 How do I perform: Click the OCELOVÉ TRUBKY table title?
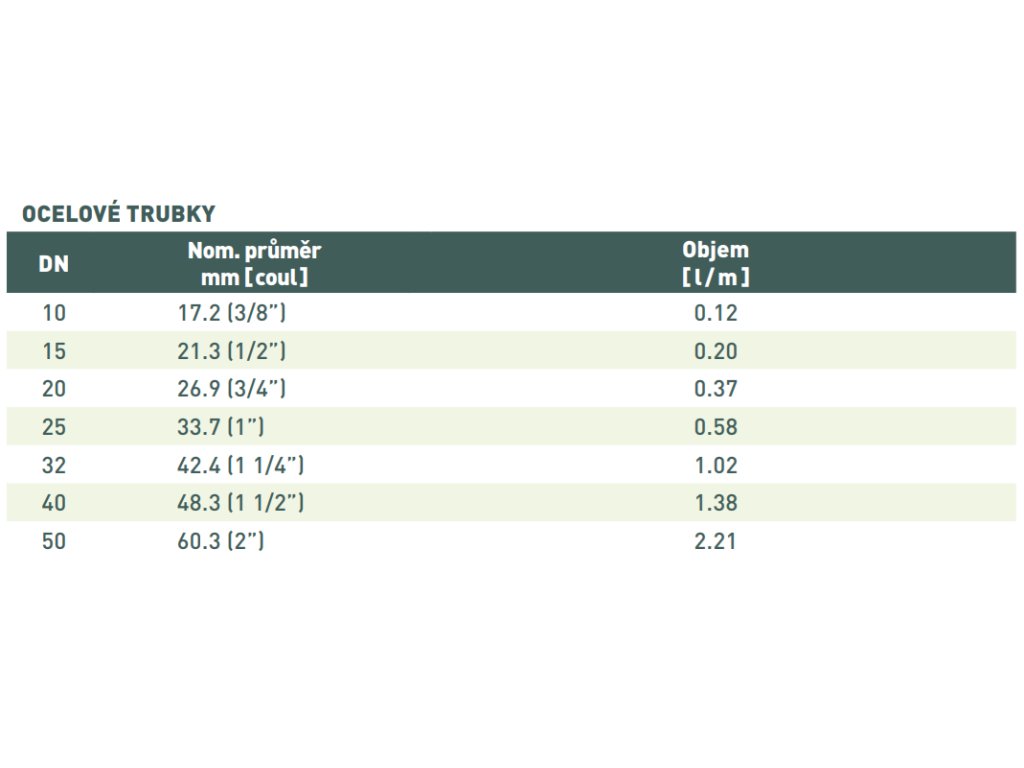(118, 214)
